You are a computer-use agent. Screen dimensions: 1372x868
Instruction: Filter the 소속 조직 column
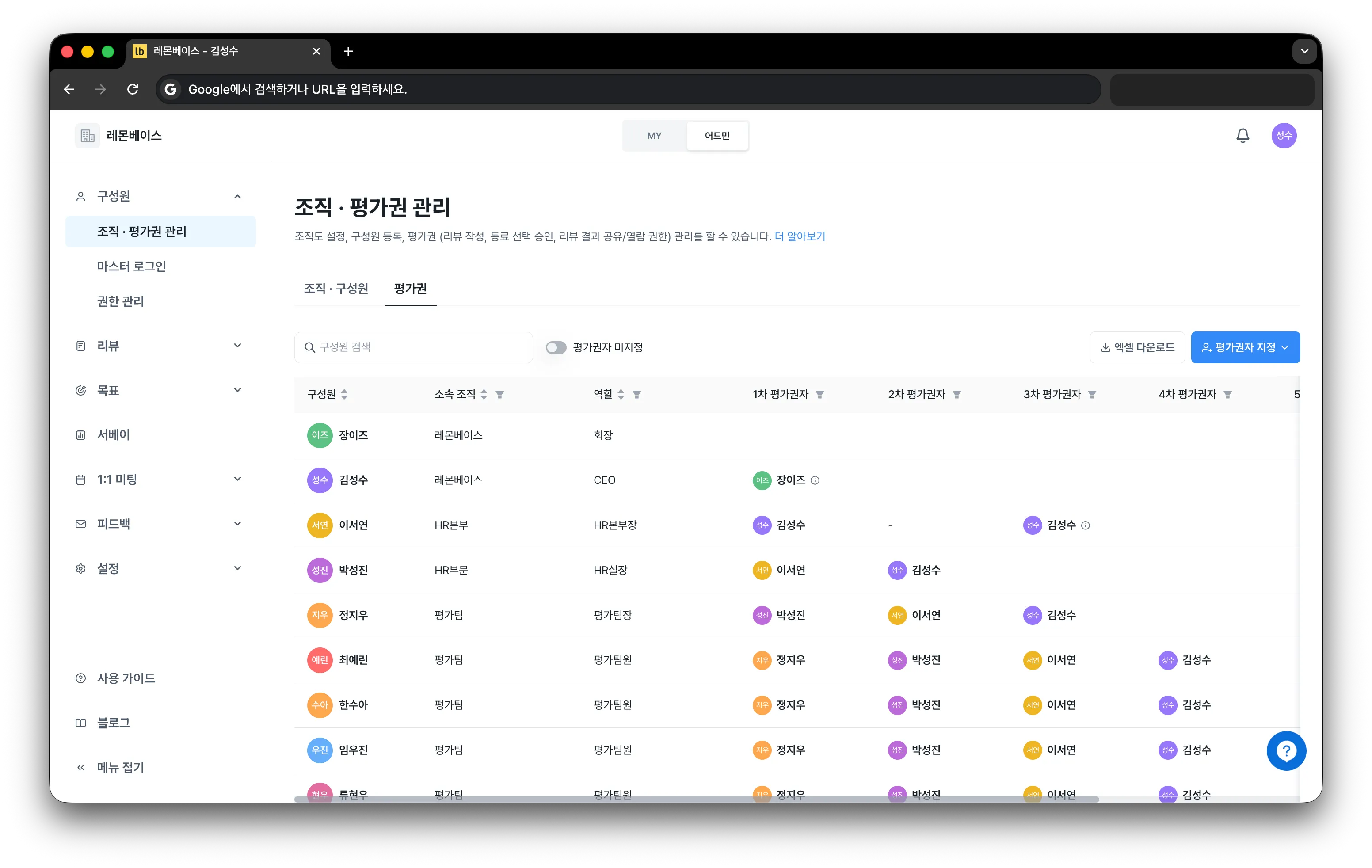(x=499, y=394)
